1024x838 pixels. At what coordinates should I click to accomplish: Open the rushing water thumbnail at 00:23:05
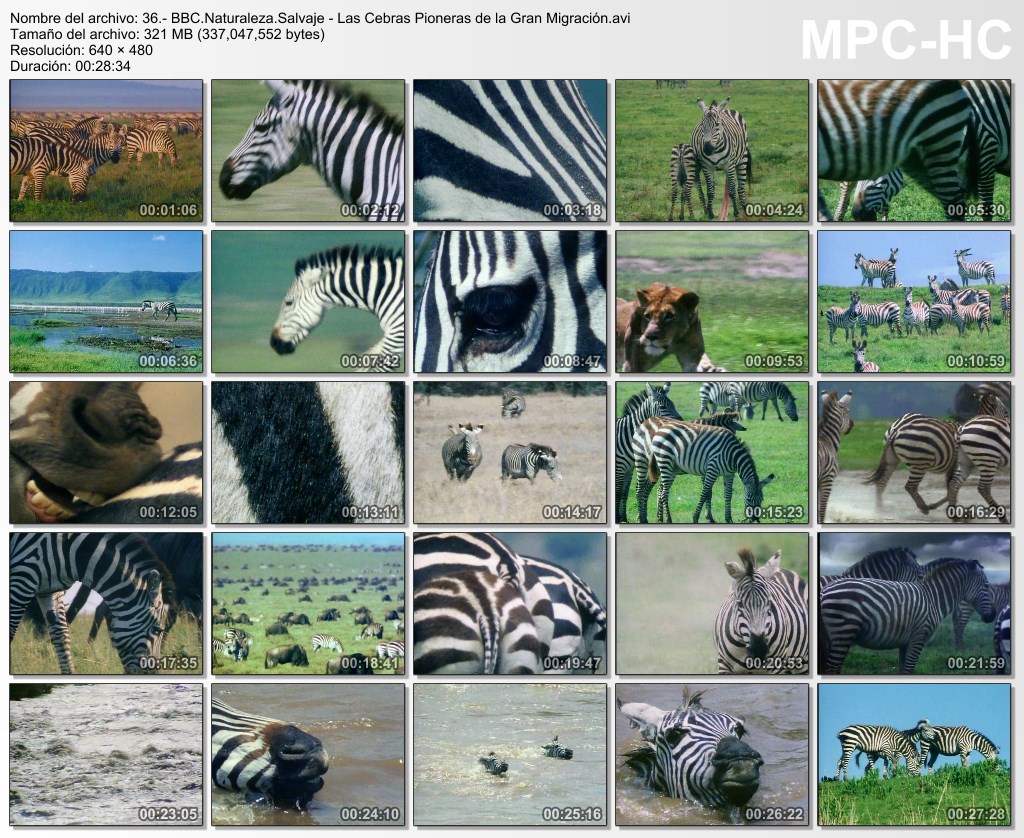point(106,754)
